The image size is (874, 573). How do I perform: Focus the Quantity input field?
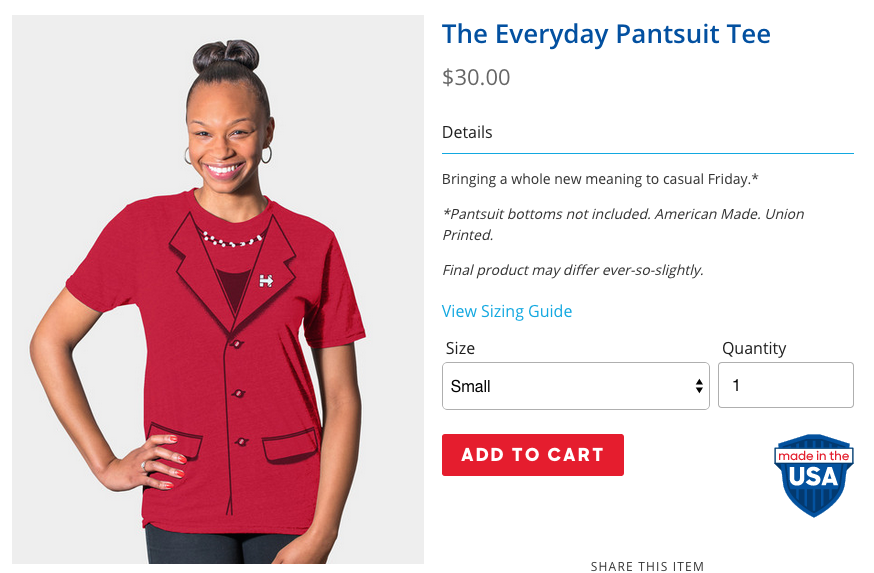click(785, 385)
